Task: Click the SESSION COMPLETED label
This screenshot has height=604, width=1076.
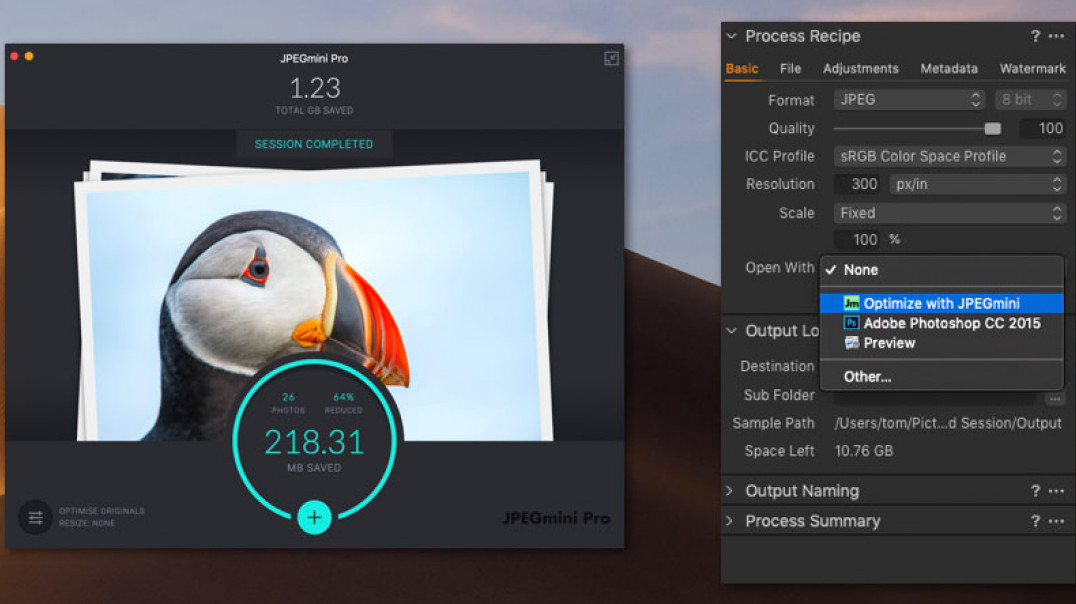Action: (x=314, y=144)
